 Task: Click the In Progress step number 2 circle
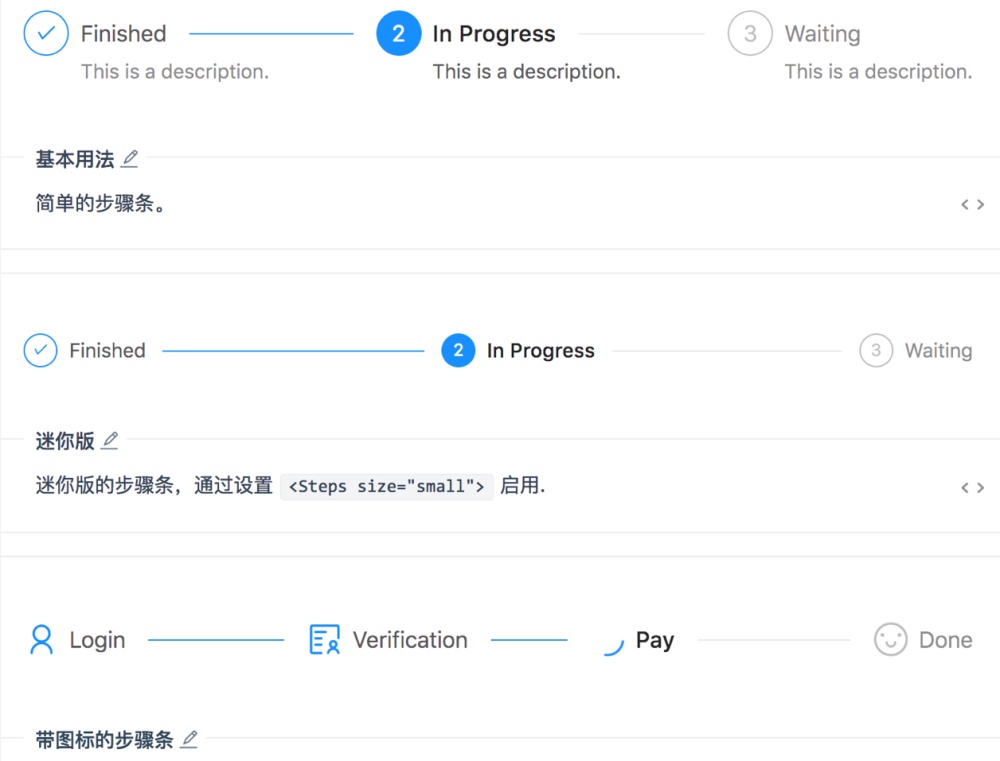tap(398, 33)
